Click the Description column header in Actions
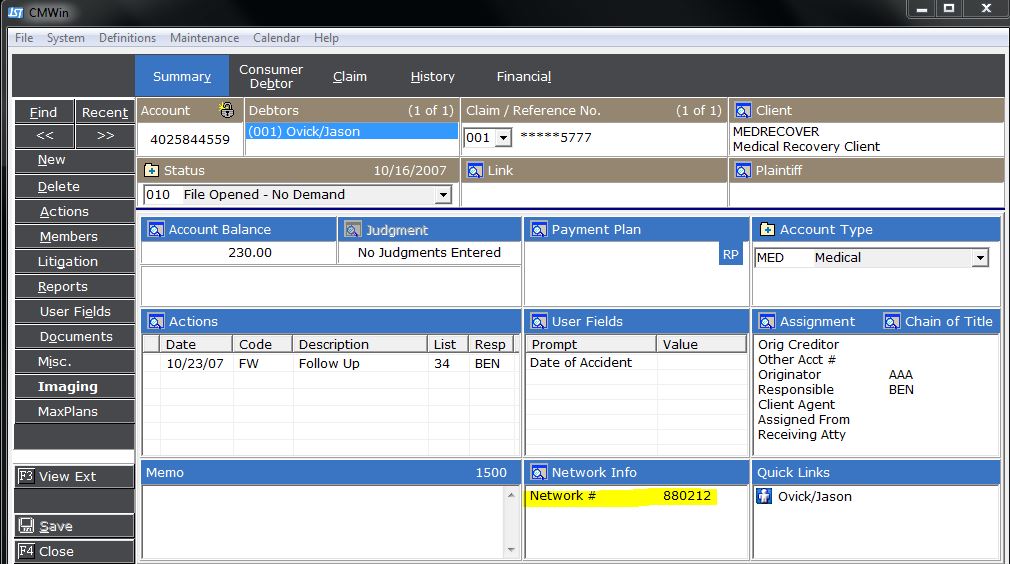The width and height of the screenshot is (1010, 564). [360, 344]
